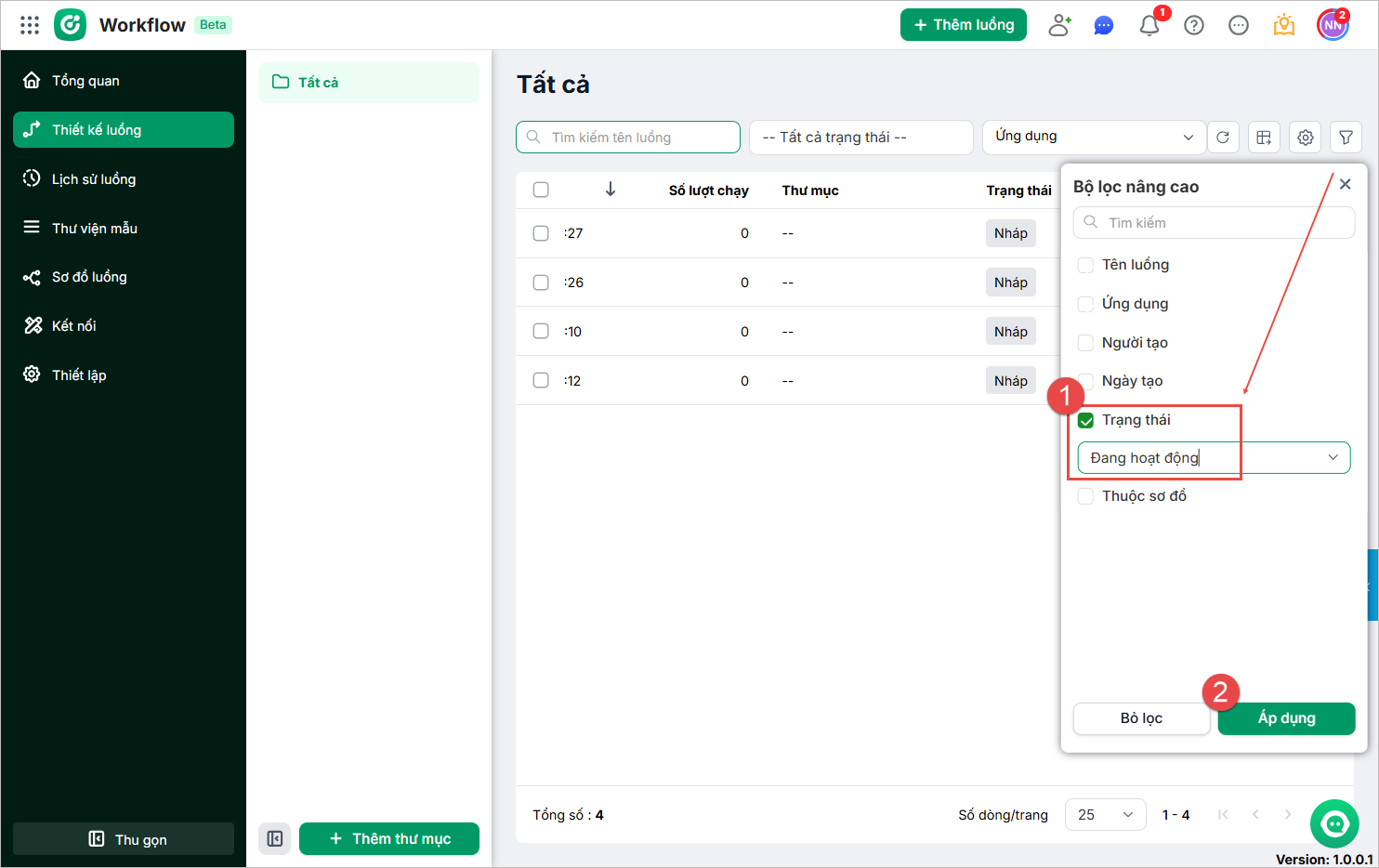Tick the Người tạo filter checkbox
Screen dimensions: 1379x868
(1085, 343)
